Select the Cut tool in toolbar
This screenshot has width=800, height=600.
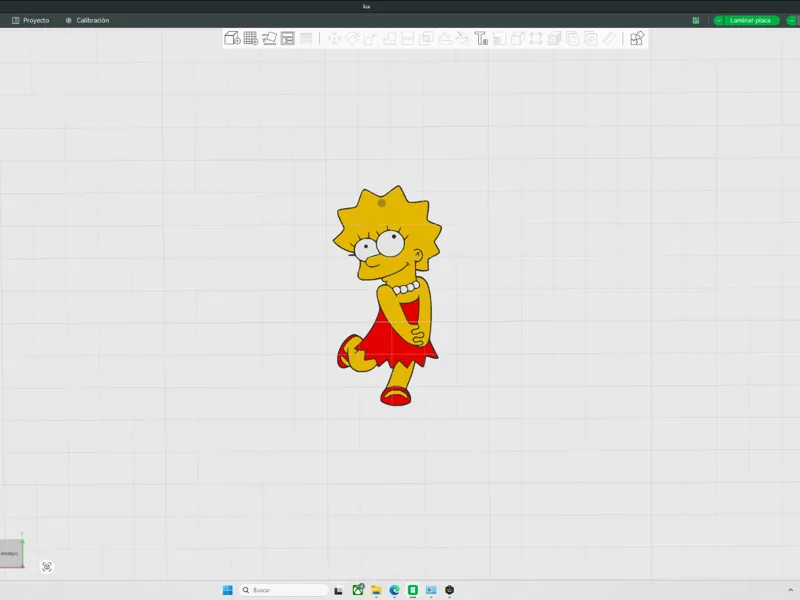(x=408, y=38)
